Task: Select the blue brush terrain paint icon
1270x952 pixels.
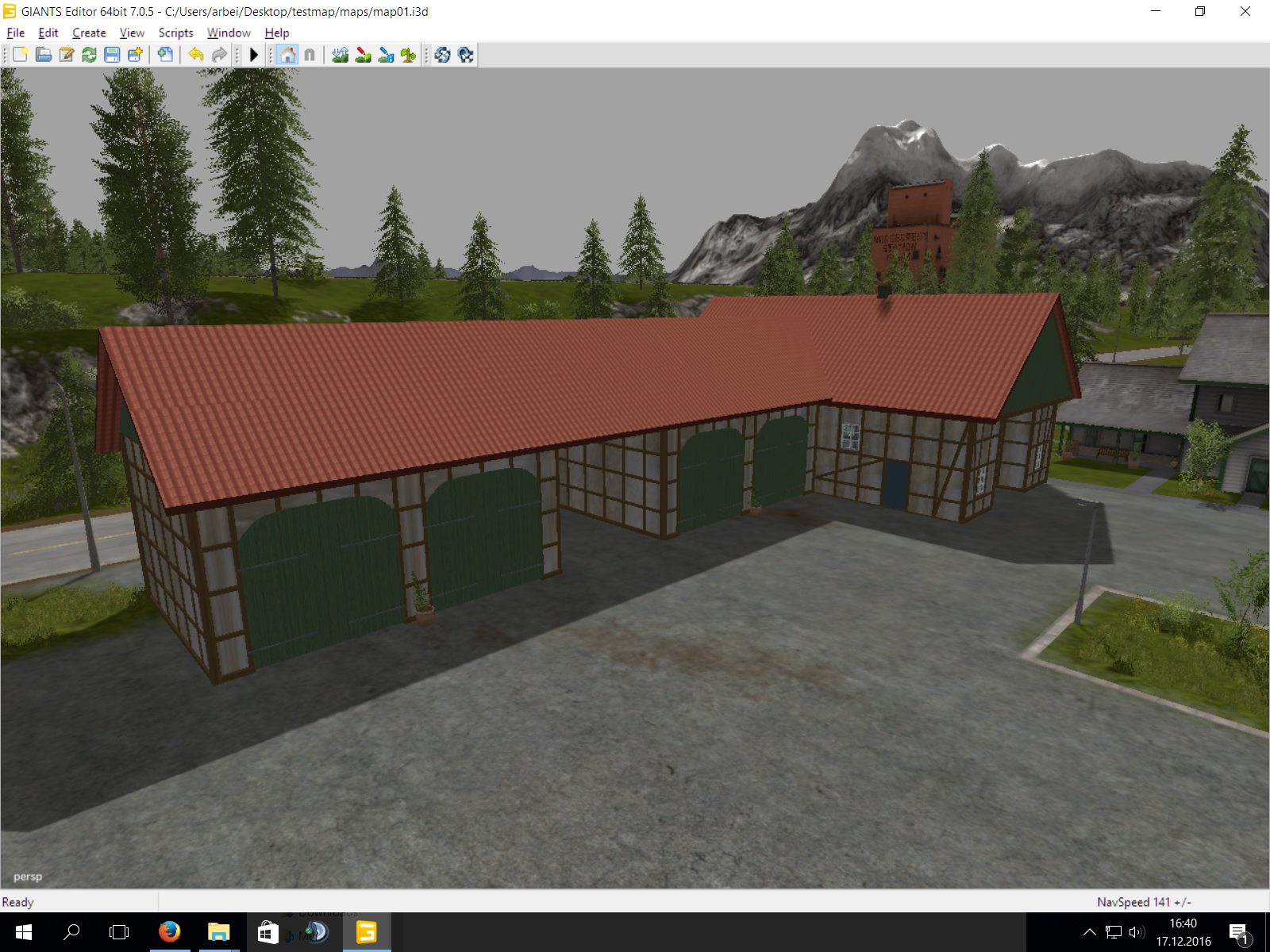Action: (386, 55)
